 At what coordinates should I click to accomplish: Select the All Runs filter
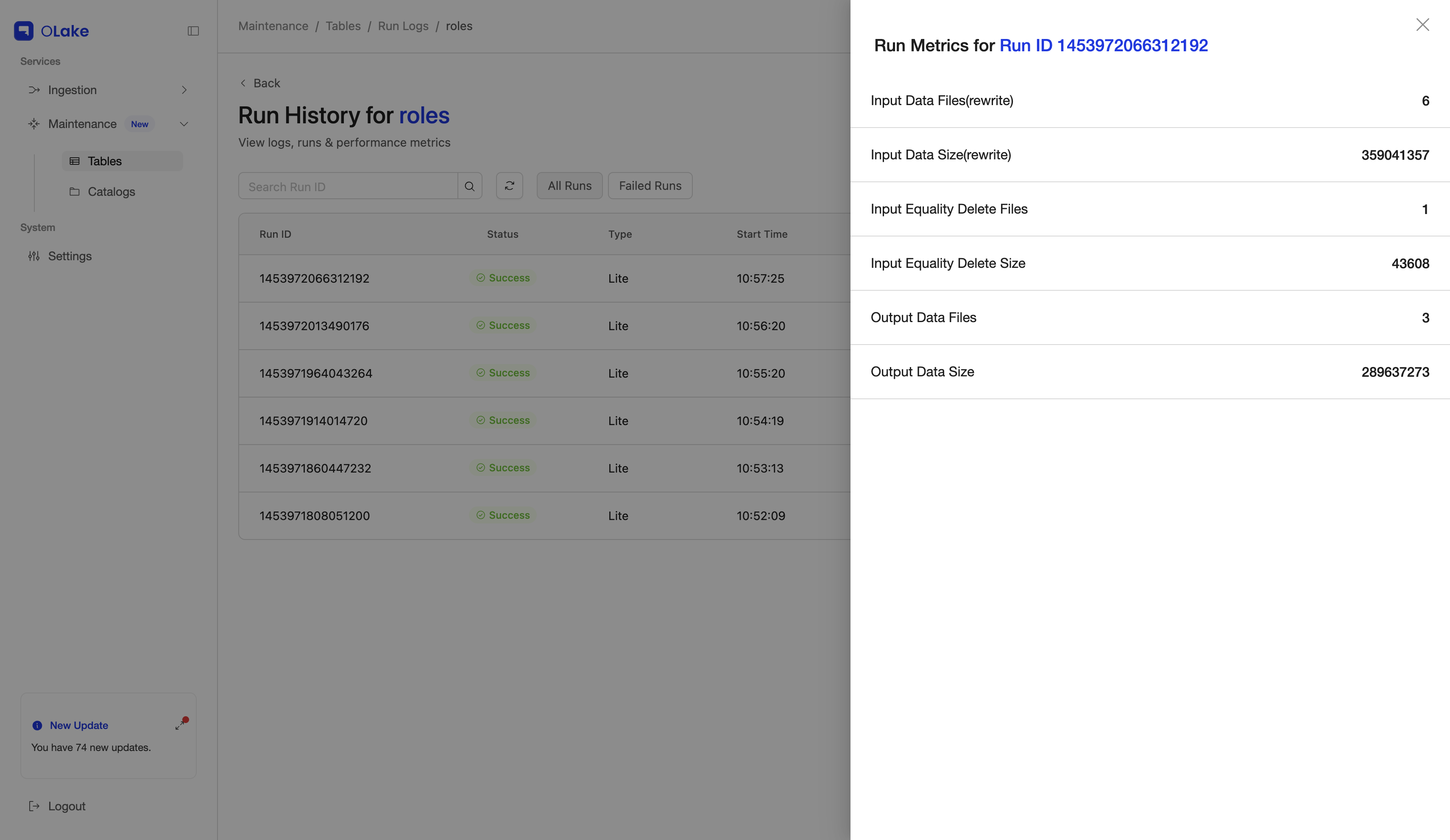click(569, 185)
